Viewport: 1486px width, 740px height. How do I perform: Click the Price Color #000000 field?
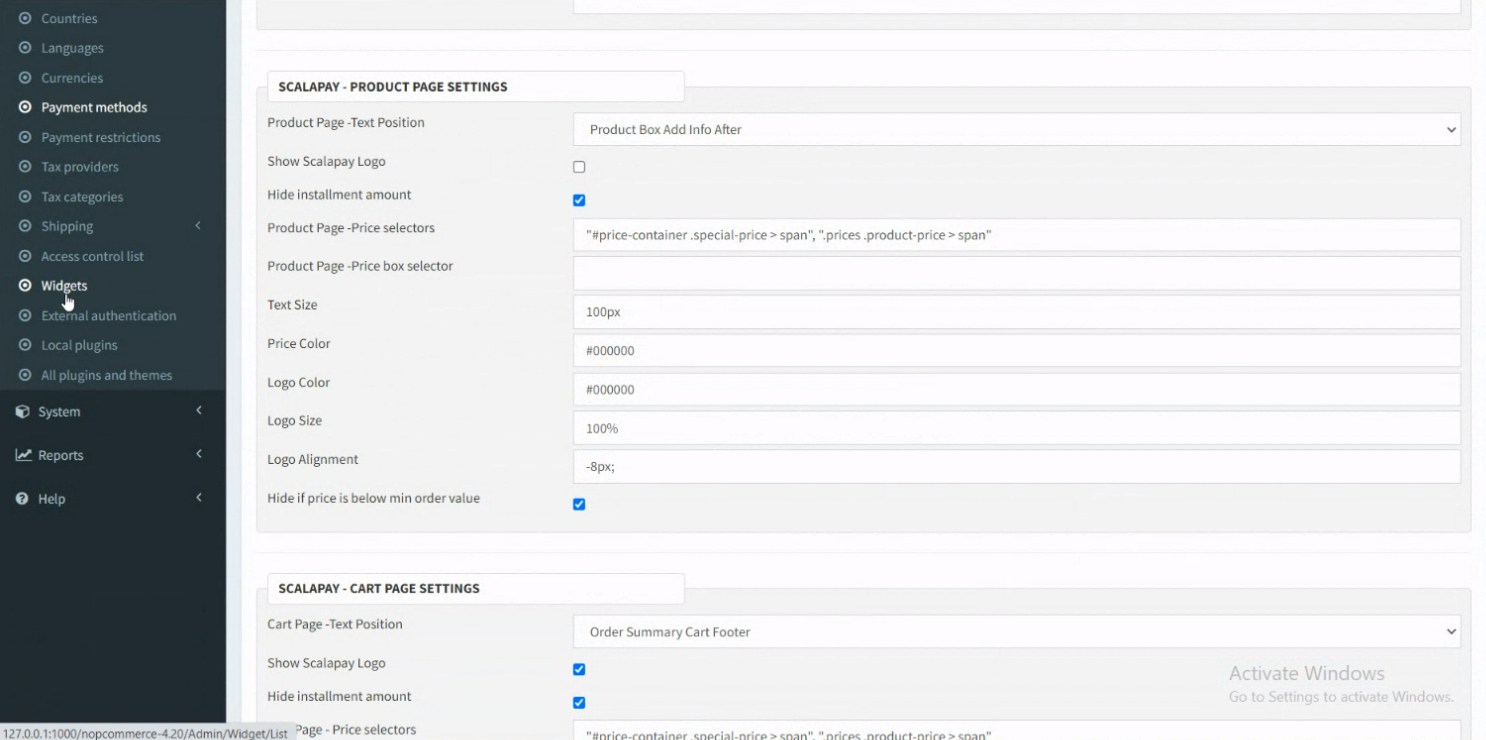1016,351
